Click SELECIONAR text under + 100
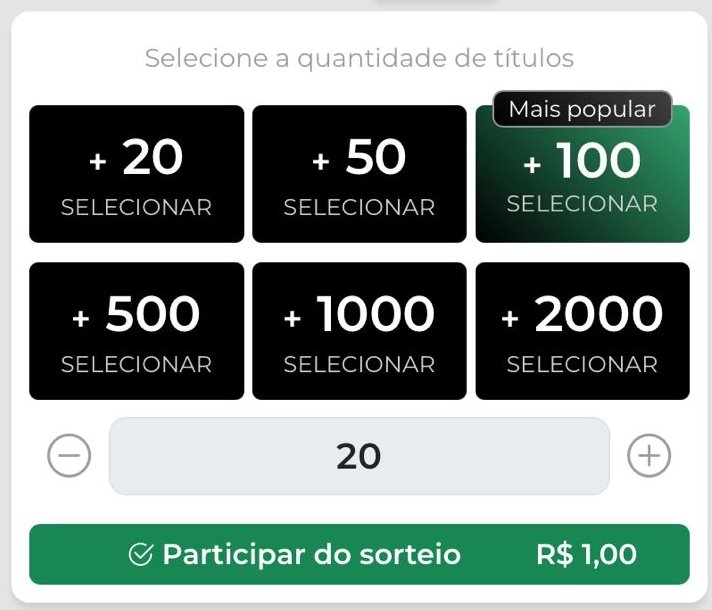 (x=582, y=204)
